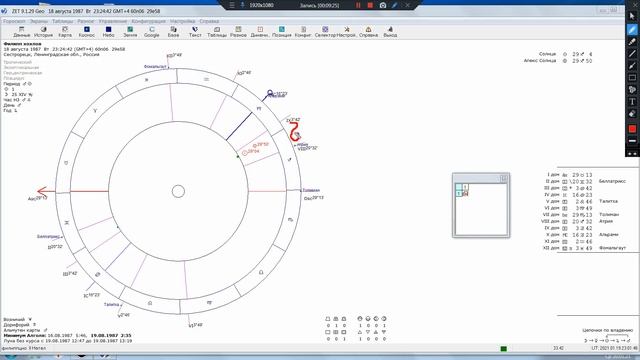
Task: Click the Космос toolbar icon
Action: coord(87,32)
